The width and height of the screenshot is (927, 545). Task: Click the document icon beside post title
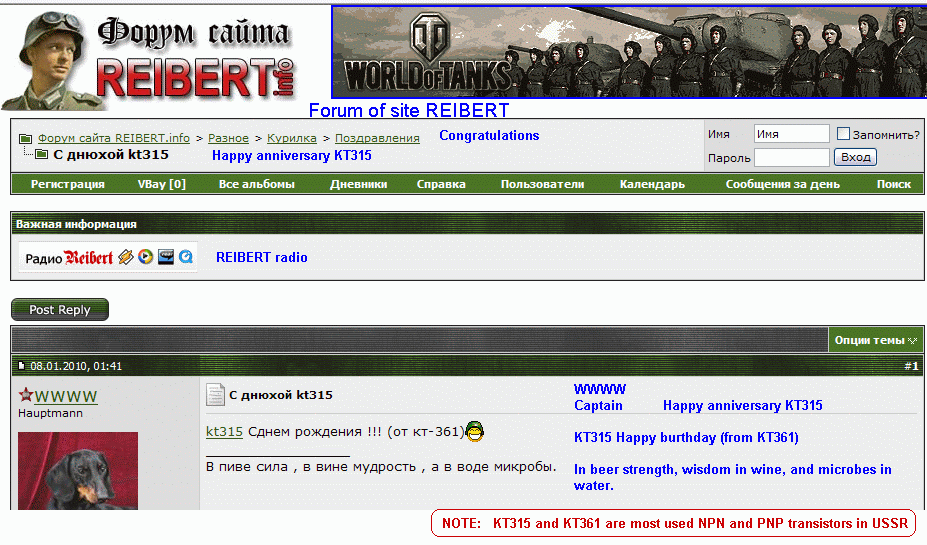click(x=215, y=395)
